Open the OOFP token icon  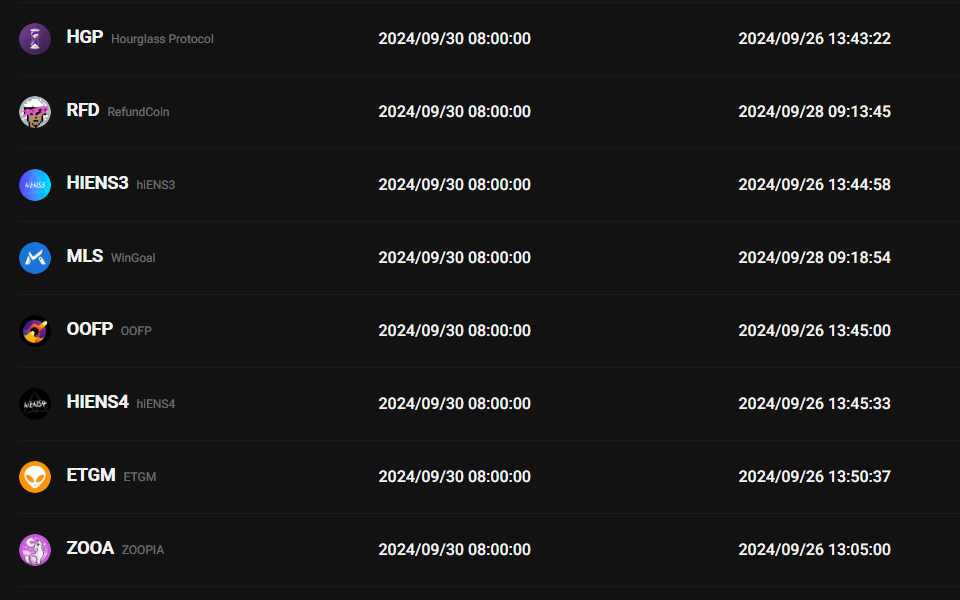pos(35,331)
